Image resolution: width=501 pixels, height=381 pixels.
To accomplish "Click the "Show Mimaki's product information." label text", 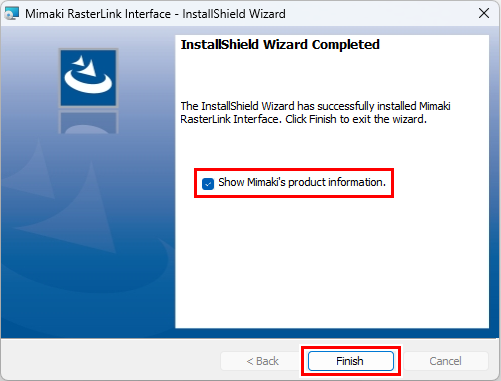I will [302, 182].
